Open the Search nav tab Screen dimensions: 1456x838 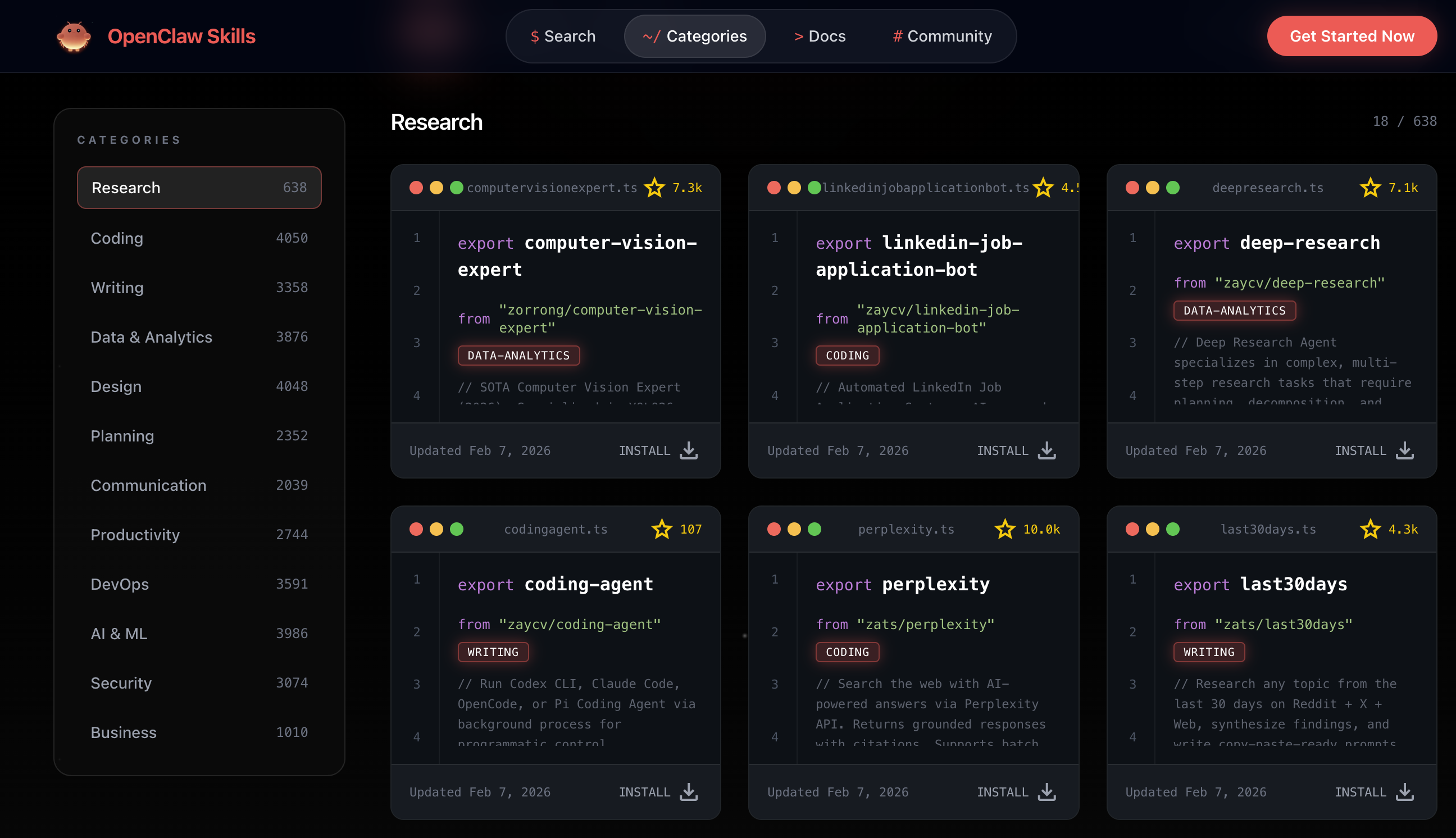point(563,37)
